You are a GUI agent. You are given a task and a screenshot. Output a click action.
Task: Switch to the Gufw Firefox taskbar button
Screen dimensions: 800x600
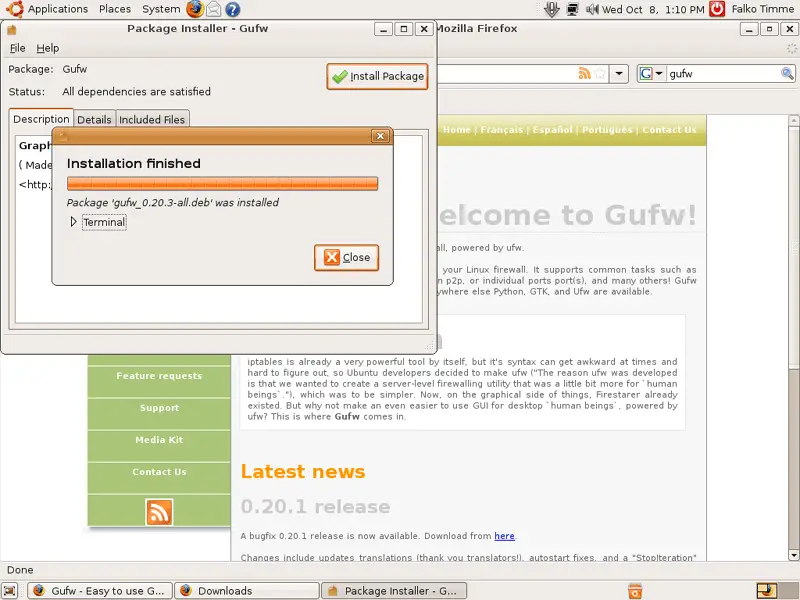click(100, 591)
